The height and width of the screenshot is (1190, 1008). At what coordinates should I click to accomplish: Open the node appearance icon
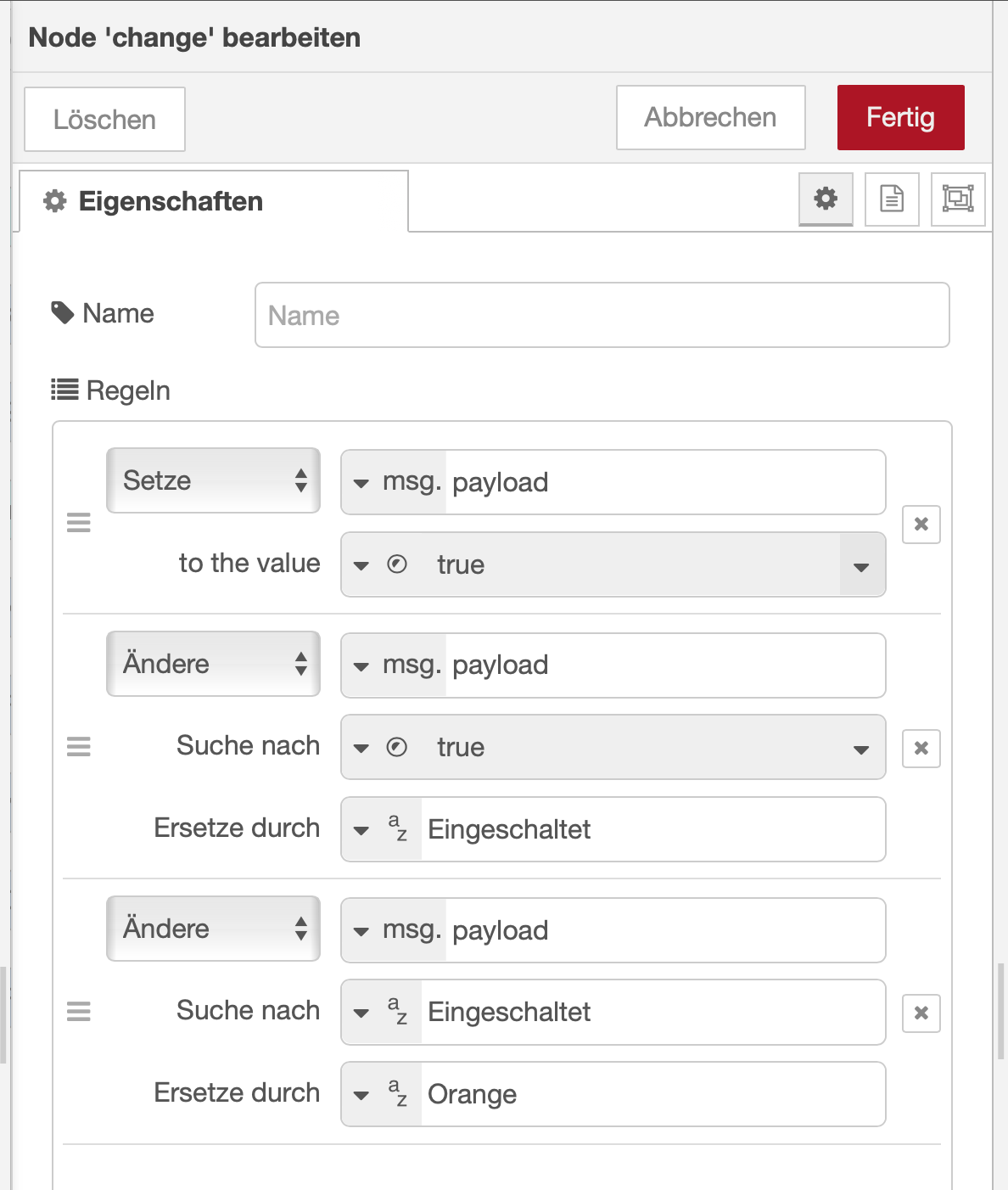[x=958, y=199]
